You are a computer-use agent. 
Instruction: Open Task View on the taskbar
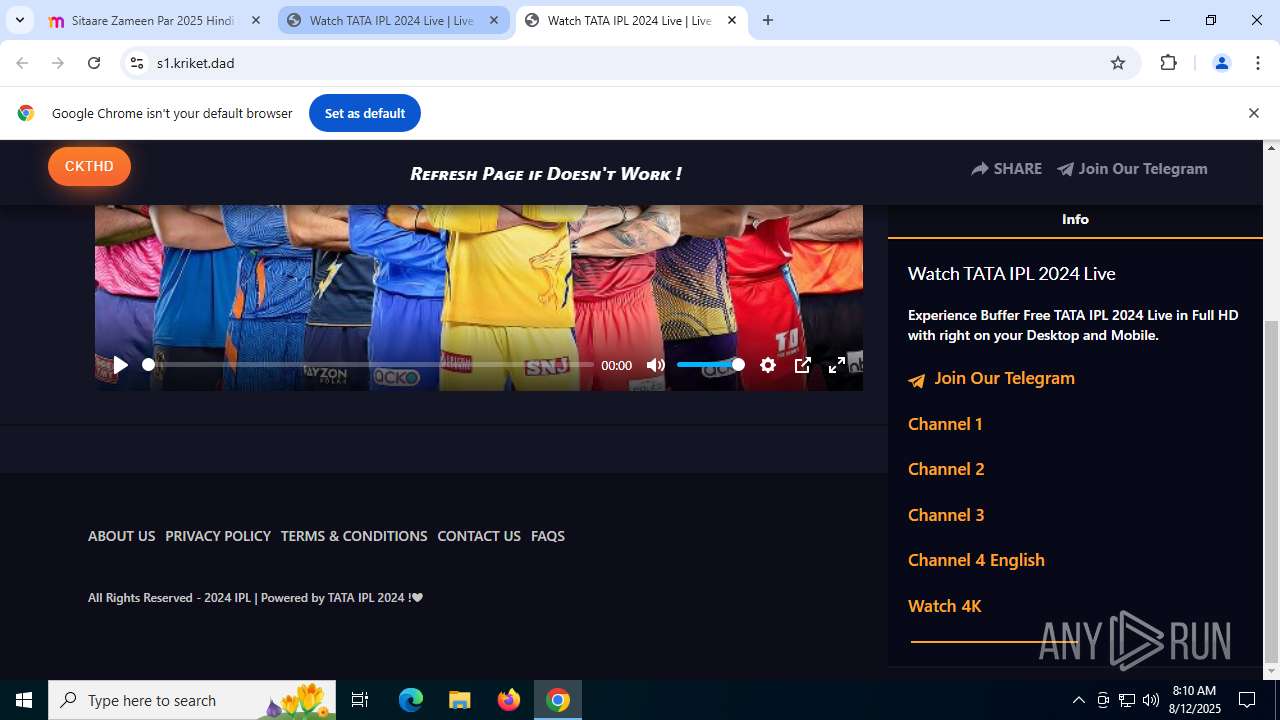click(x=360, y=700)
